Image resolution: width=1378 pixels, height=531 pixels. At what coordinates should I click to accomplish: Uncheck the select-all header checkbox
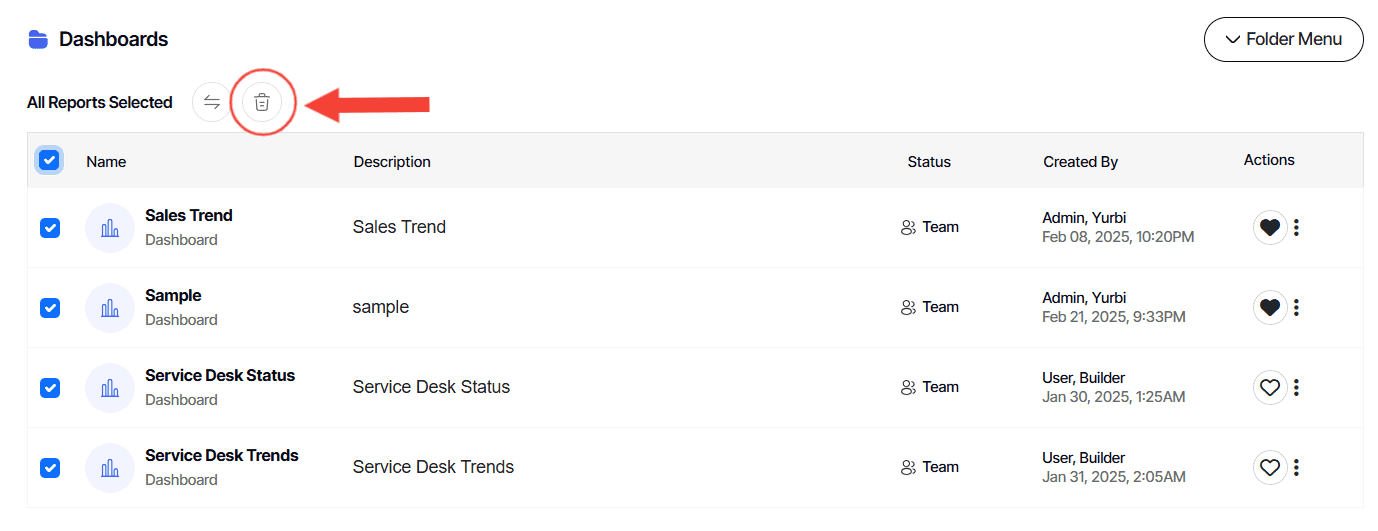pos(49,160)
